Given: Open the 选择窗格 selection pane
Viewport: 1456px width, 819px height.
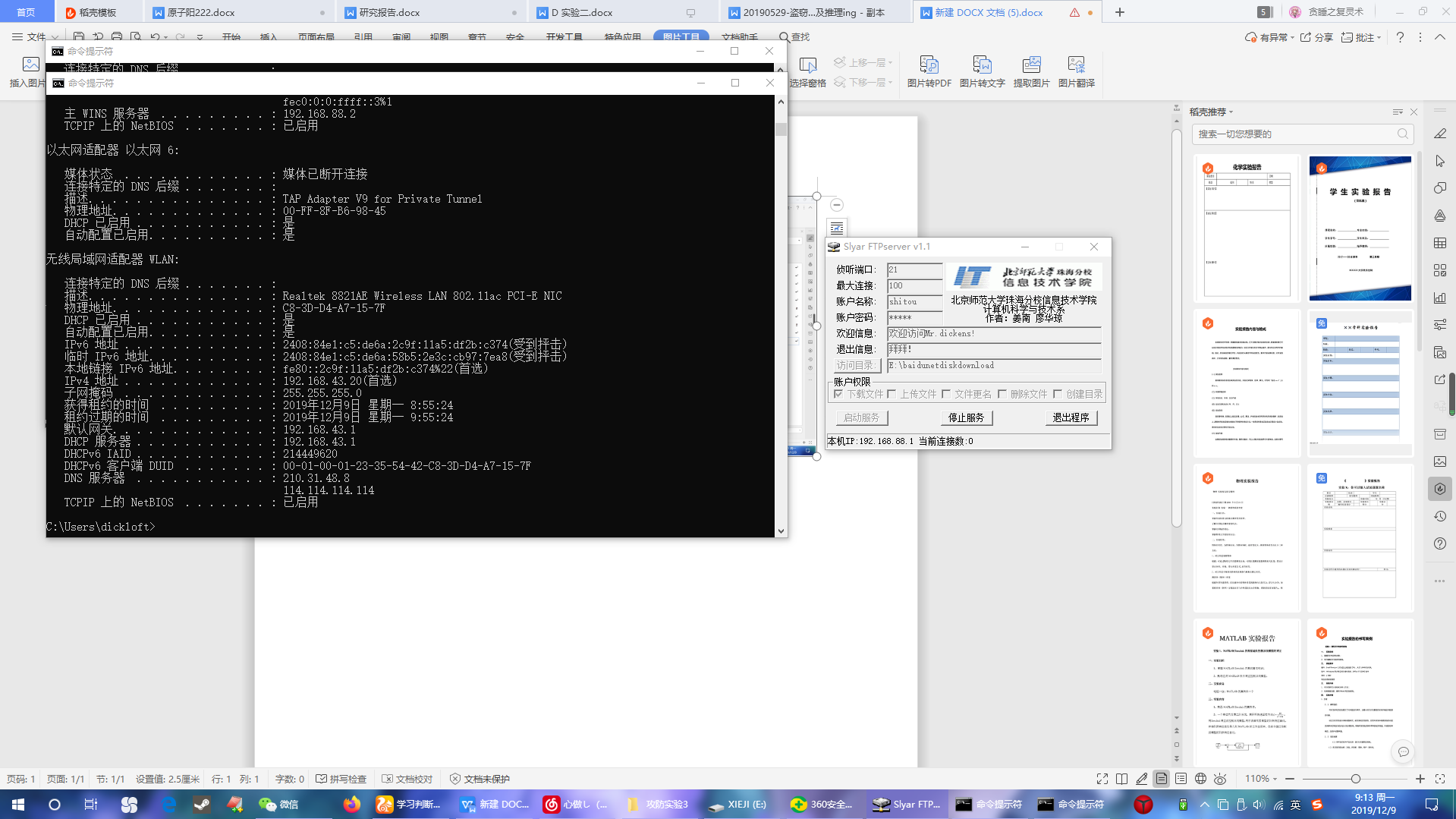Looking at the screenshot, I should click(x=807, y=71).
